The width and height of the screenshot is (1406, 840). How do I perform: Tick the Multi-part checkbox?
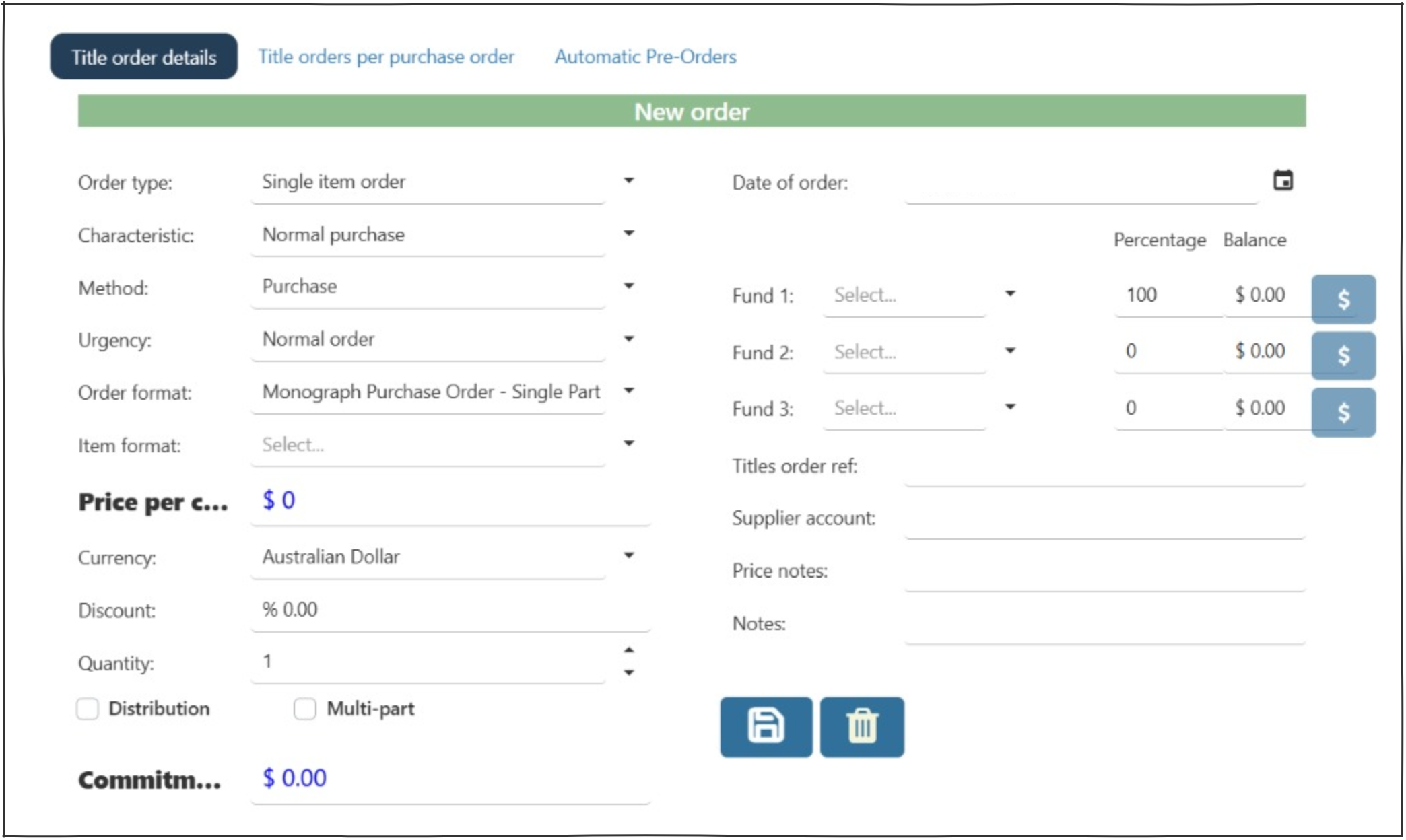305,709
